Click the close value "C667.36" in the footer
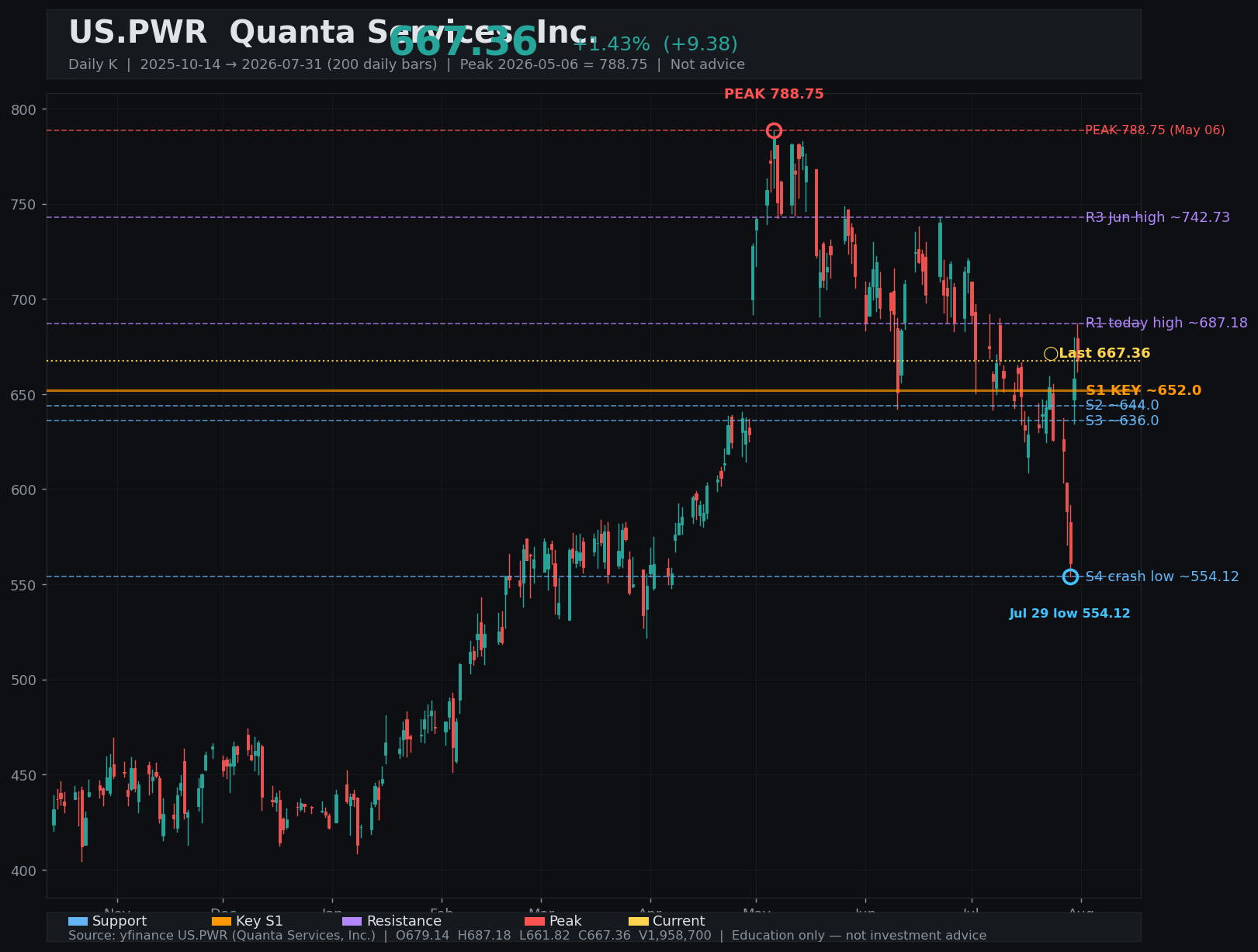Screen dimensions: 1258x952 point(605,936)
